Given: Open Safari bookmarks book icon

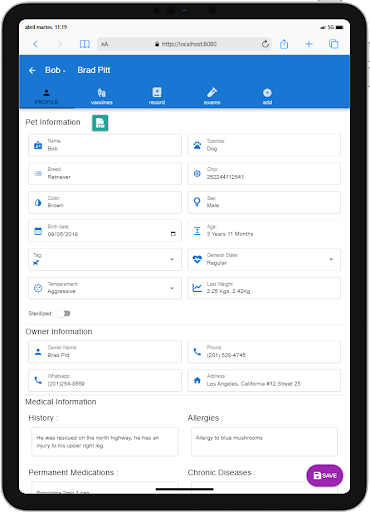Looking at the screenshot, I should [x=85, y=44].
